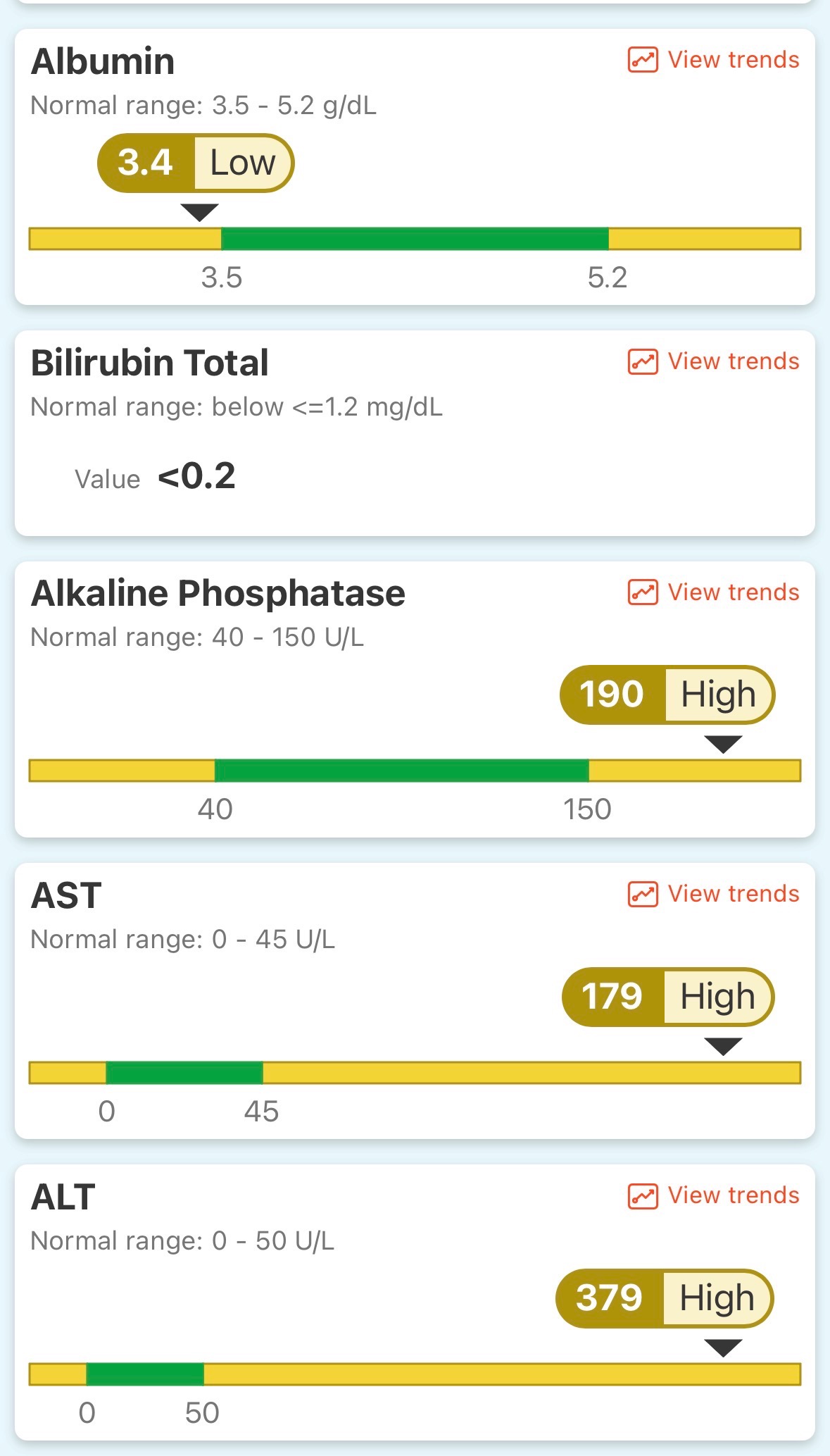Viewport: 830px width, 1456px height.
Task: Click the trend chart icon for Albumin
Action: 642,60
